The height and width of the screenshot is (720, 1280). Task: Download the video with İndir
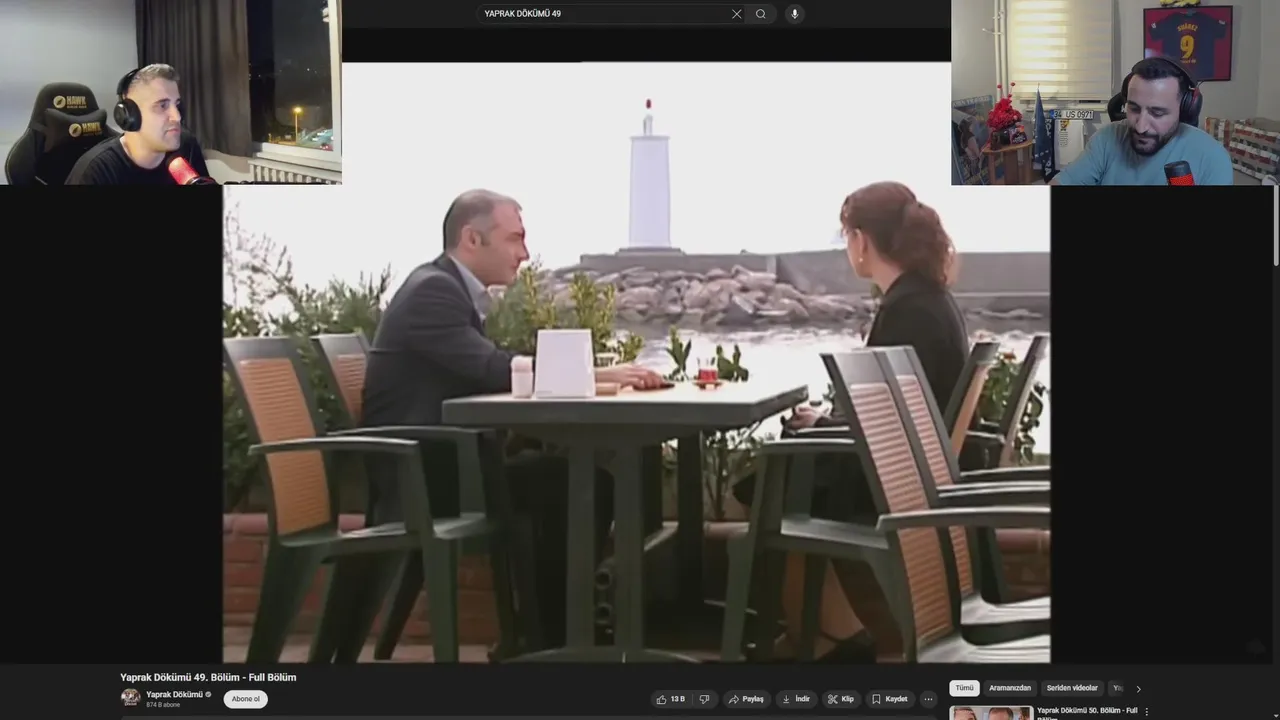coord(796,699)
